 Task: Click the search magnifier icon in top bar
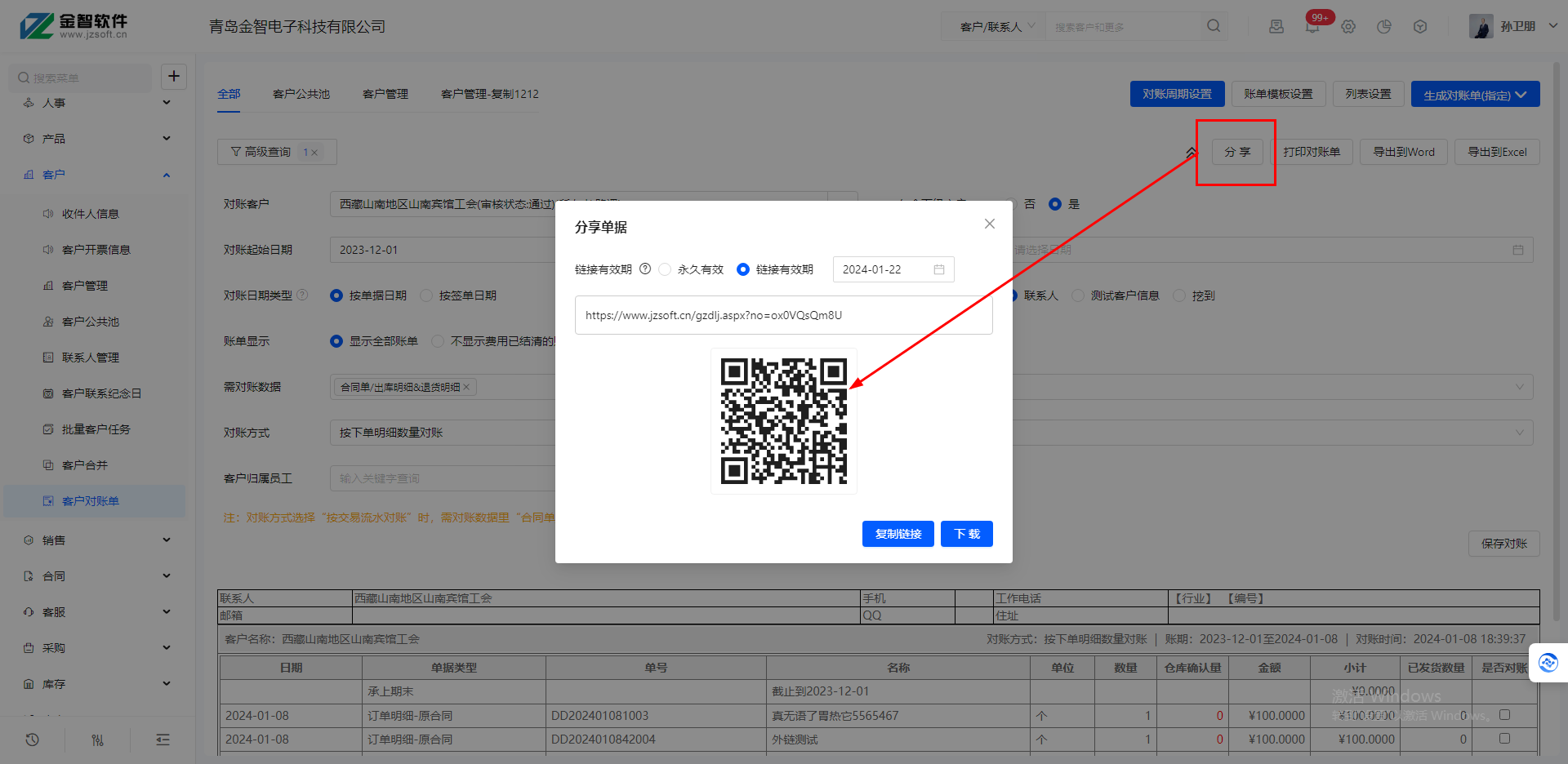1214,26
